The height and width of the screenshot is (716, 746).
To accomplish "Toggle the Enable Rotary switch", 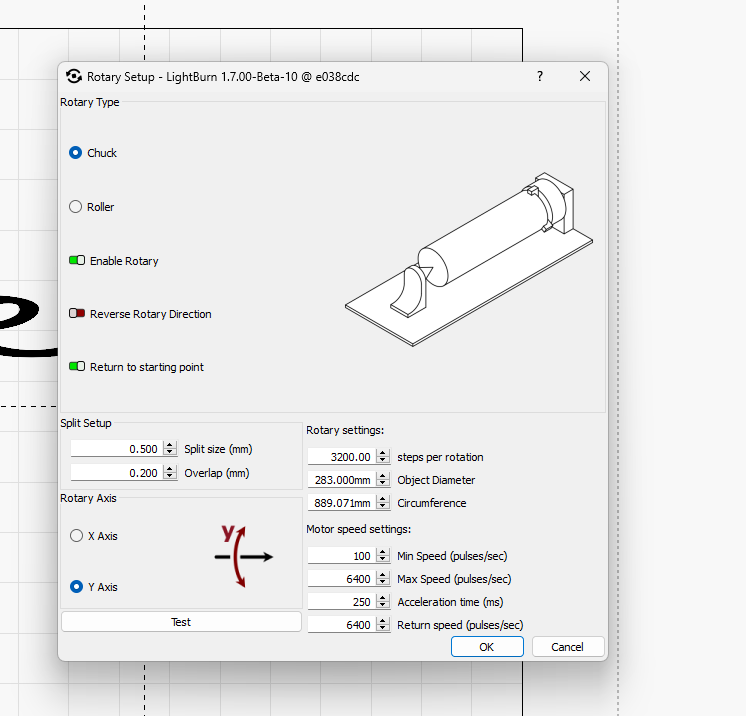I will click(77, 260).
